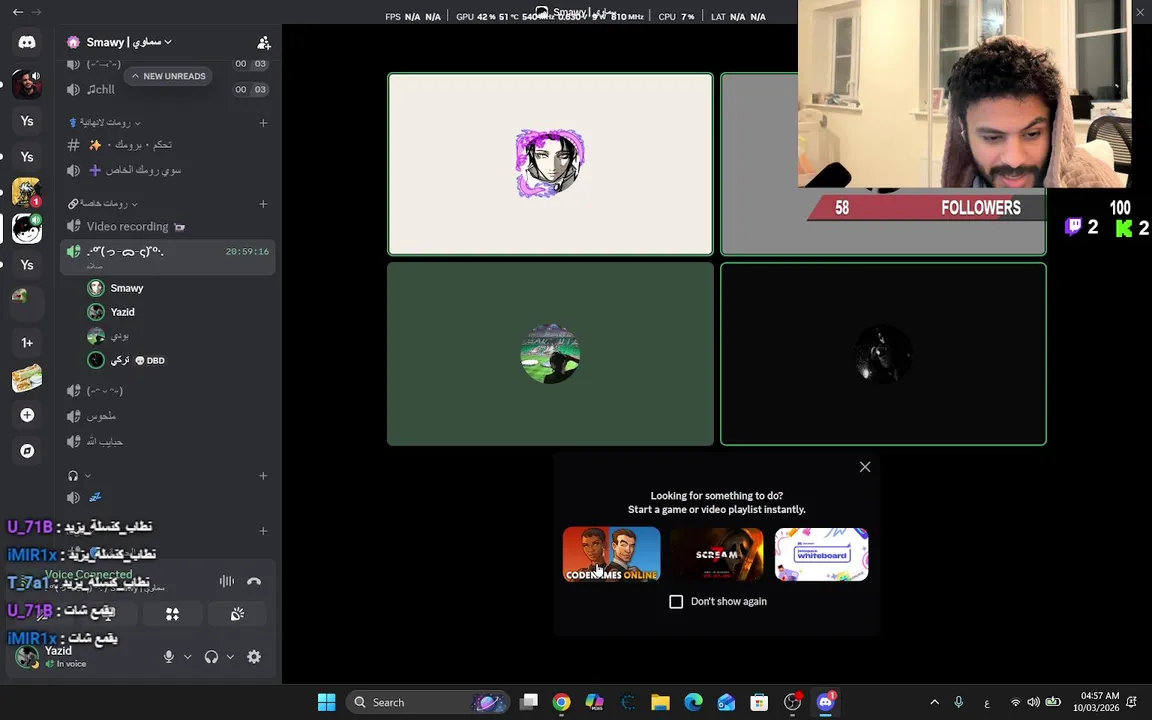Viewport: 1152px width, 720px height.
Task: Open the 1+ folder in the server list
Action: click(27, 343)
